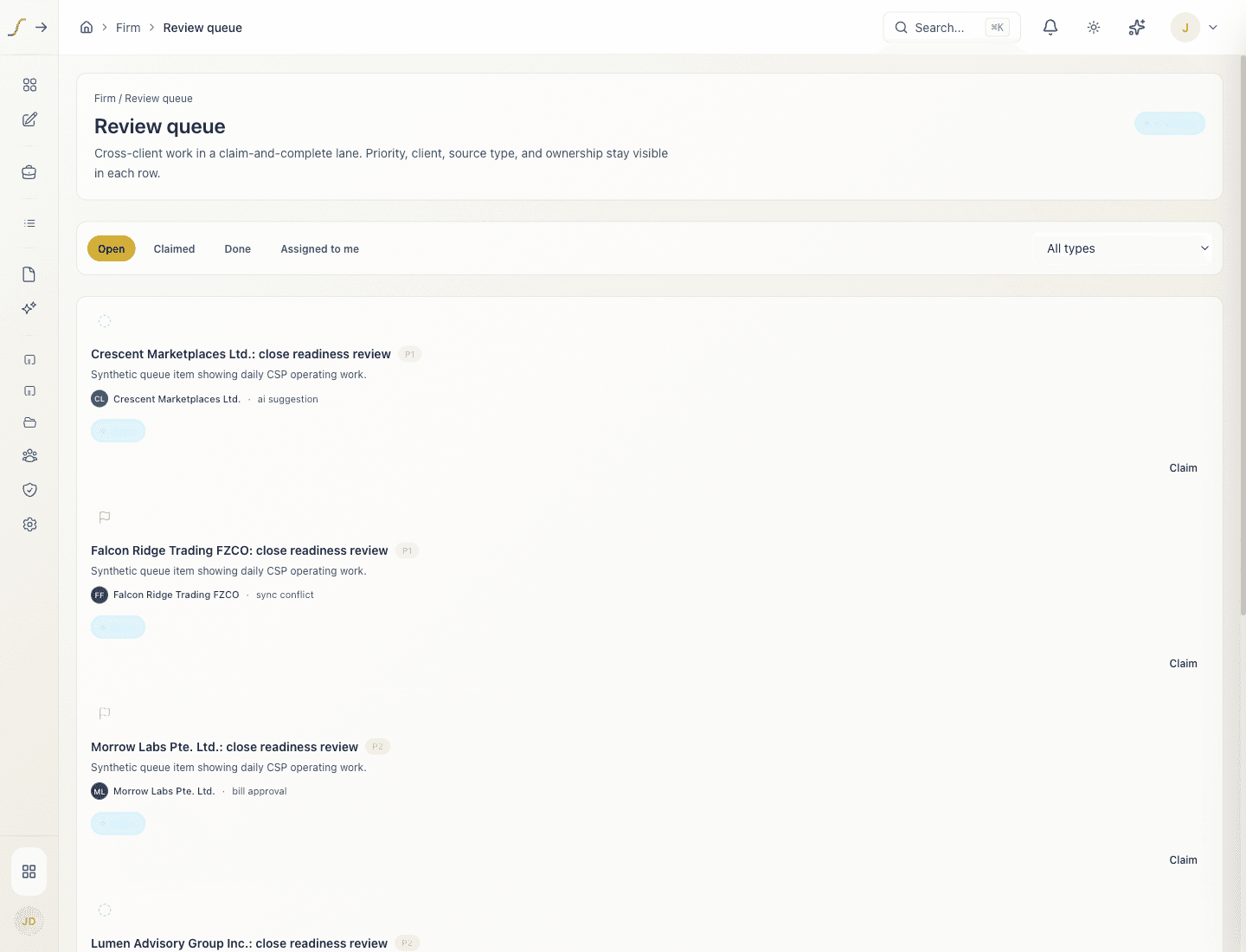Switch to the Claimed tab
The image size is (1246, 952).
tap(174, 248)
